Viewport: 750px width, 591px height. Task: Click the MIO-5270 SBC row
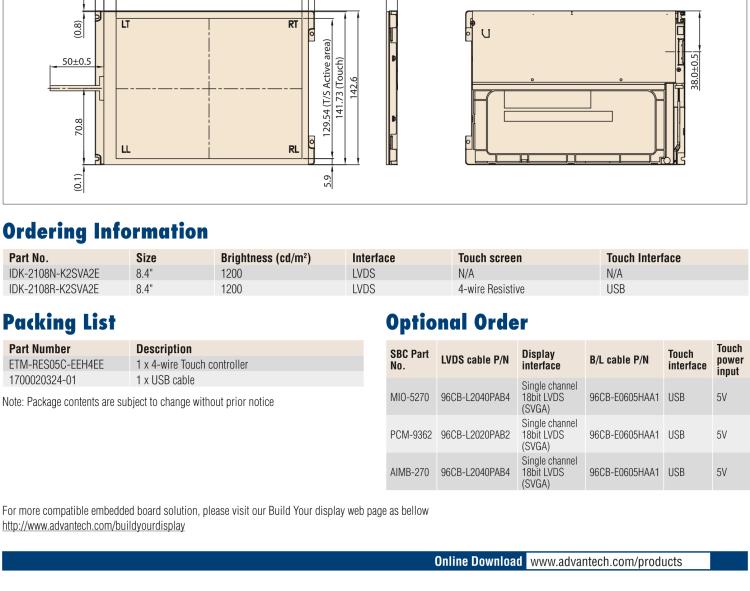pyautogui.click(x=409, y=397)
